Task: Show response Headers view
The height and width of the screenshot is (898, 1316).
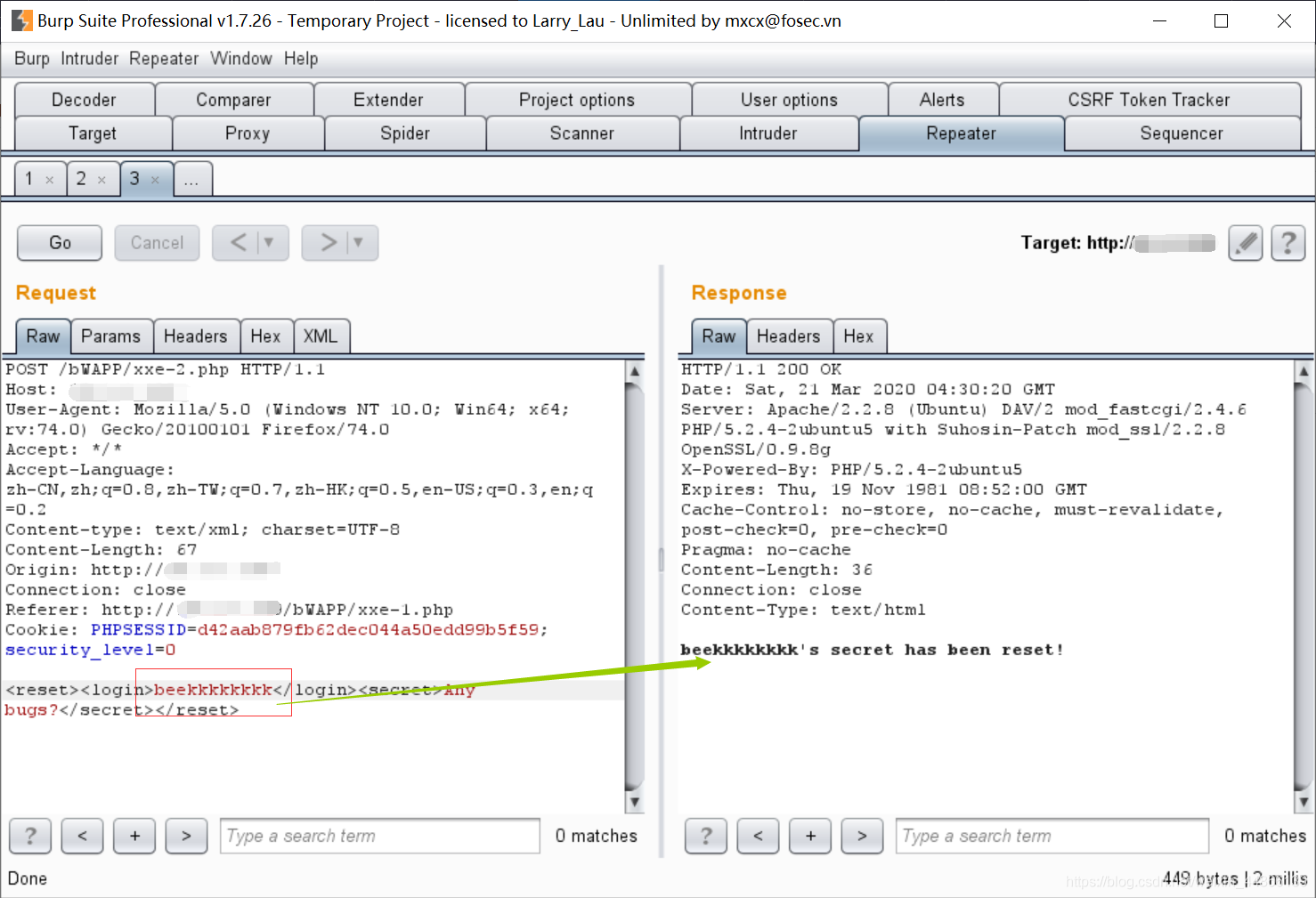Action: point(789,336)
